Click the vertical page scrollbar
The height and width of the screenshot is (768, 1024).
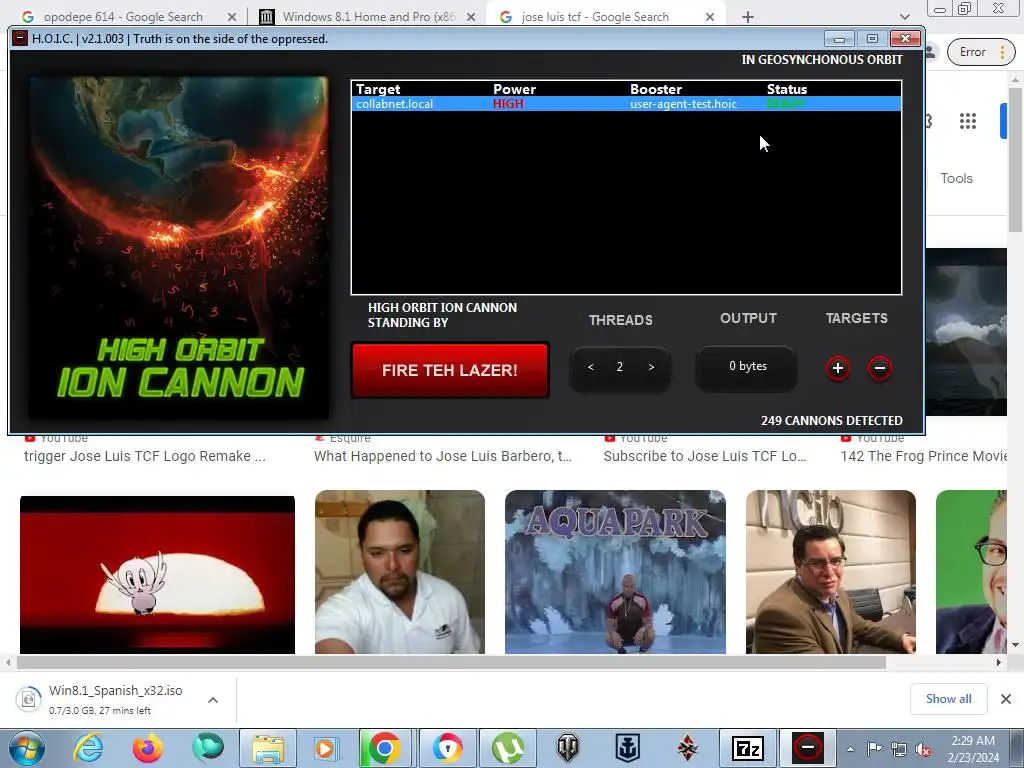pyautogui.click(x=1015, y=159)
